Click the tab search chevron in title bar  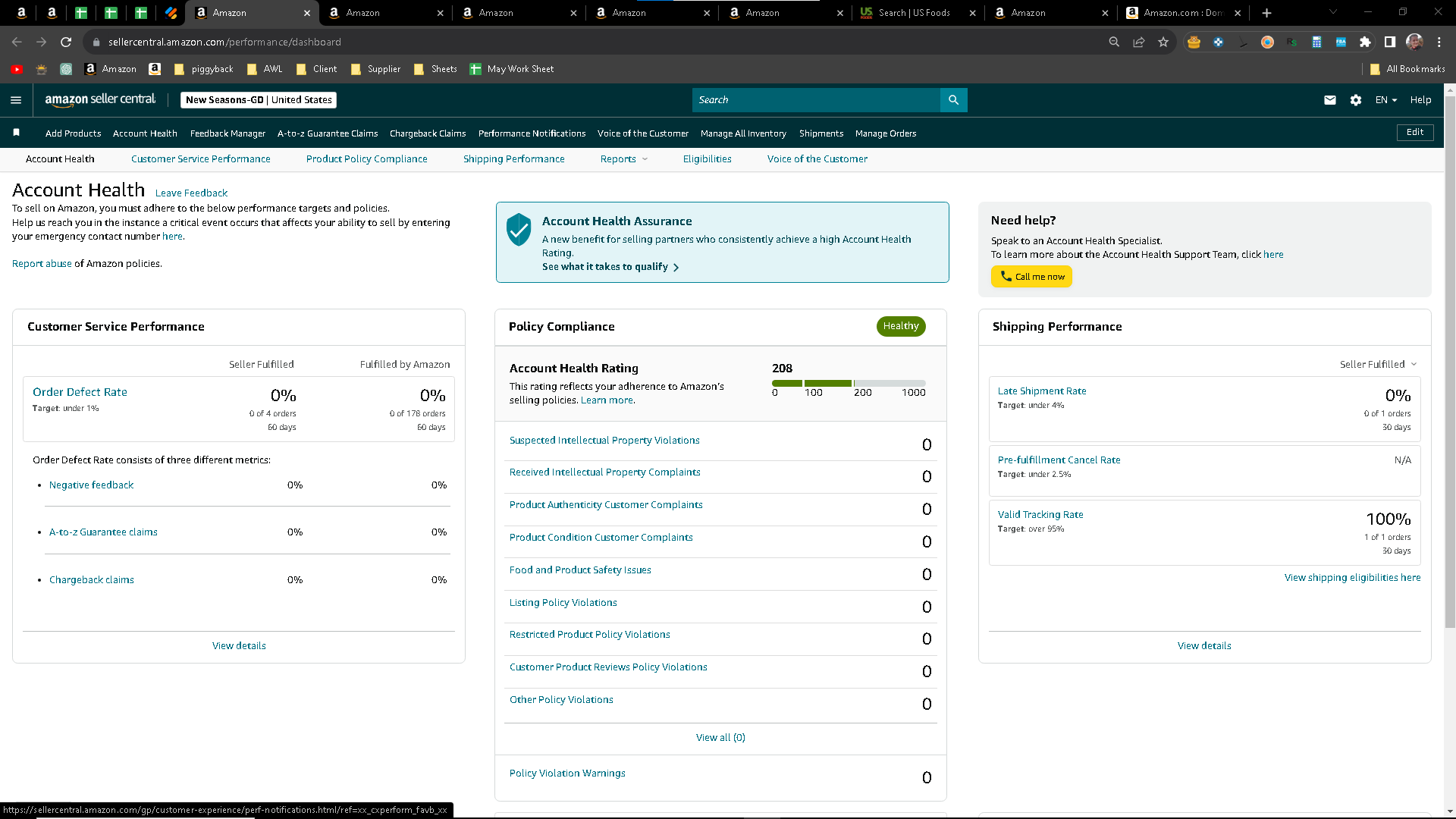(1332, 12)
